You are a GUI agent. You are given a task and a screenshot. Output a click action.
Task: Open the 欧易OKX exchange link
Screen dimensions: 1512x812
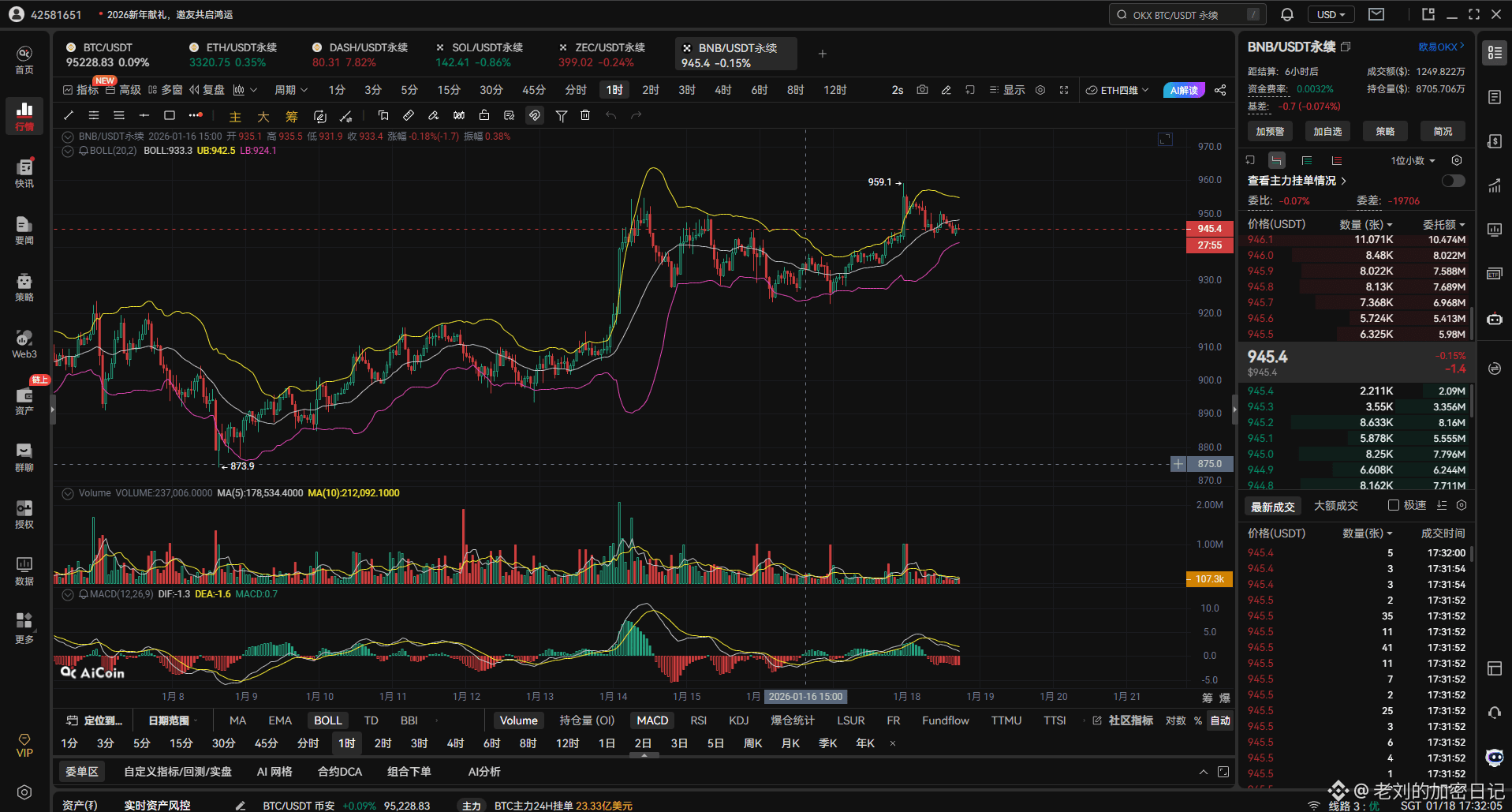tap(1441, 47)
